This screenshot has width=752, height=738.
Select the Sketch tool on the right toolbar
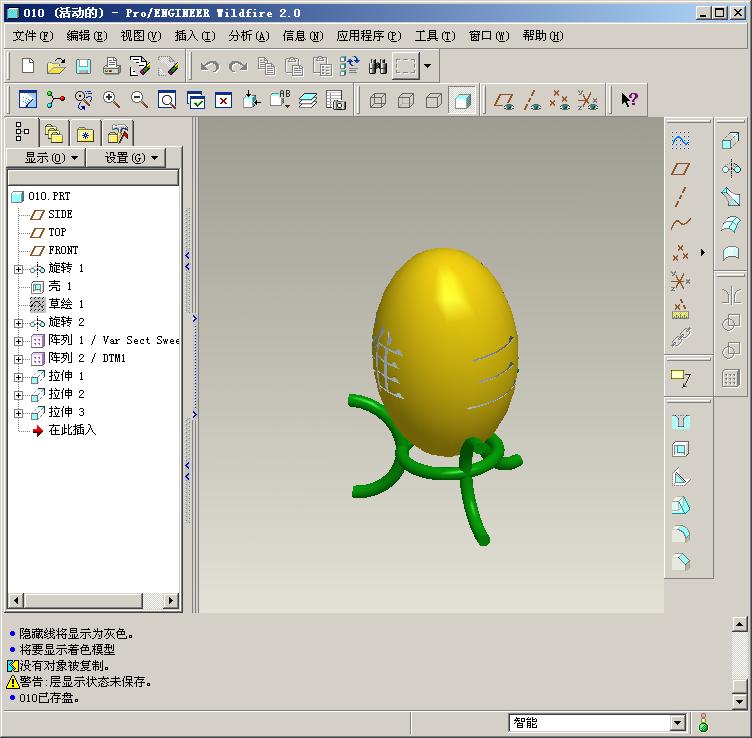point(681,141)
